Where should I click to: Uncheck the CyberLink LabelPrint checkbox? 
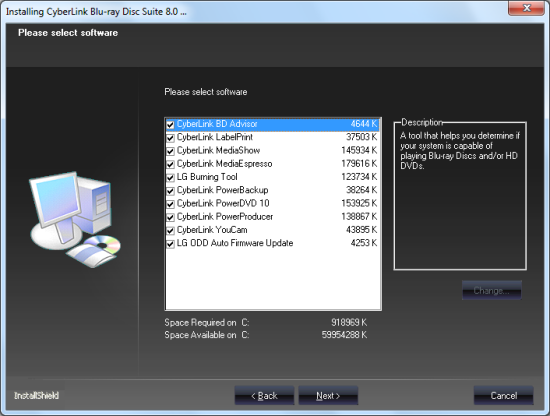[x=170, y=138]
